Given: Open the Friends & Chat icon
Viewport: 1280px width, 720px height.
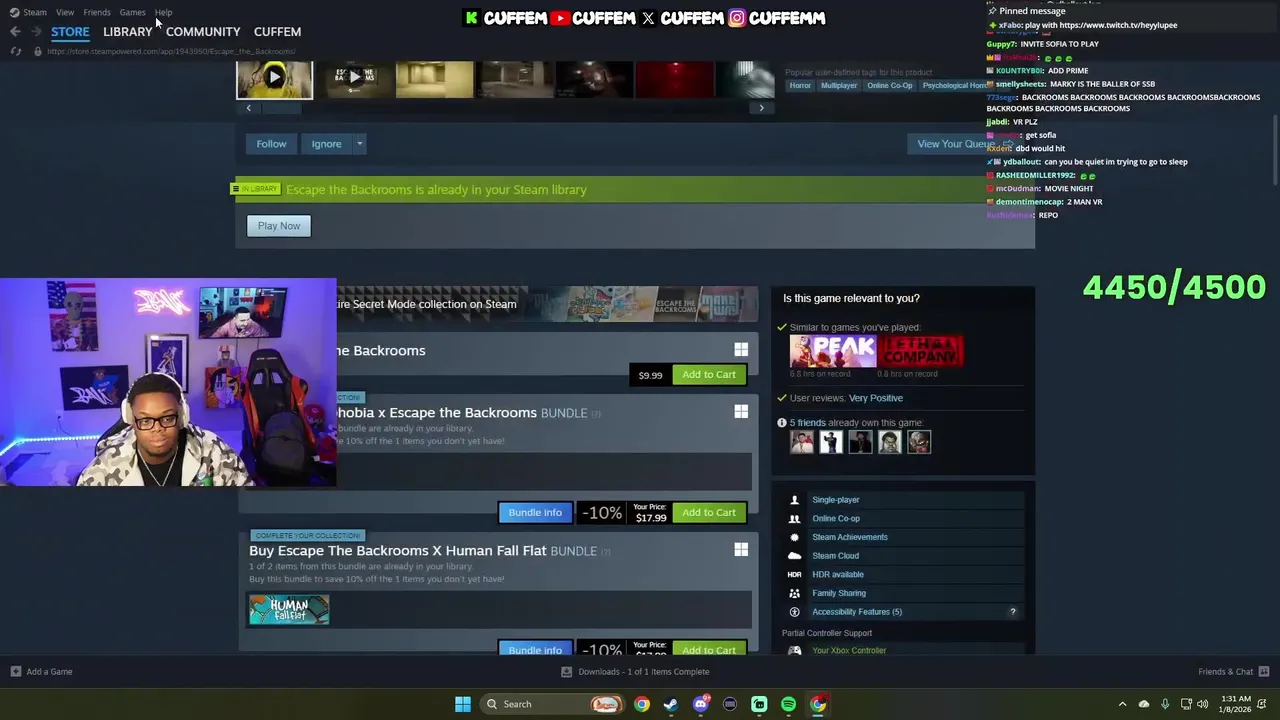Looking at the screenshot, I should pos(1264,672).
